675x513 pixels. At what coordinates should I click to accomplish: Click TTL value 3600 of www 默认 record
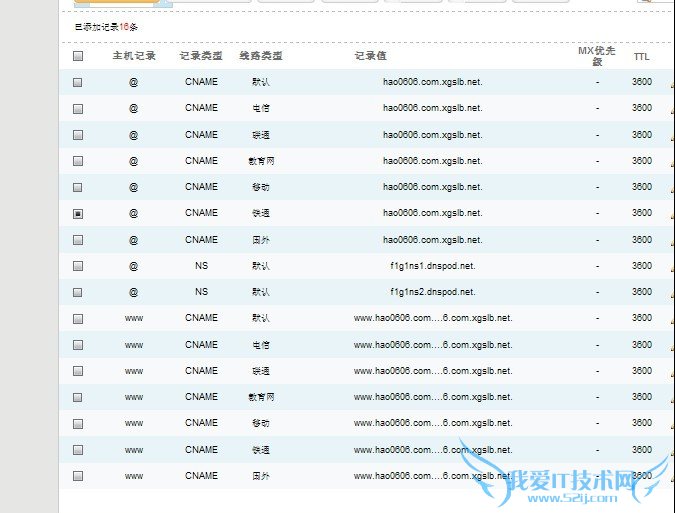(641, 318)
